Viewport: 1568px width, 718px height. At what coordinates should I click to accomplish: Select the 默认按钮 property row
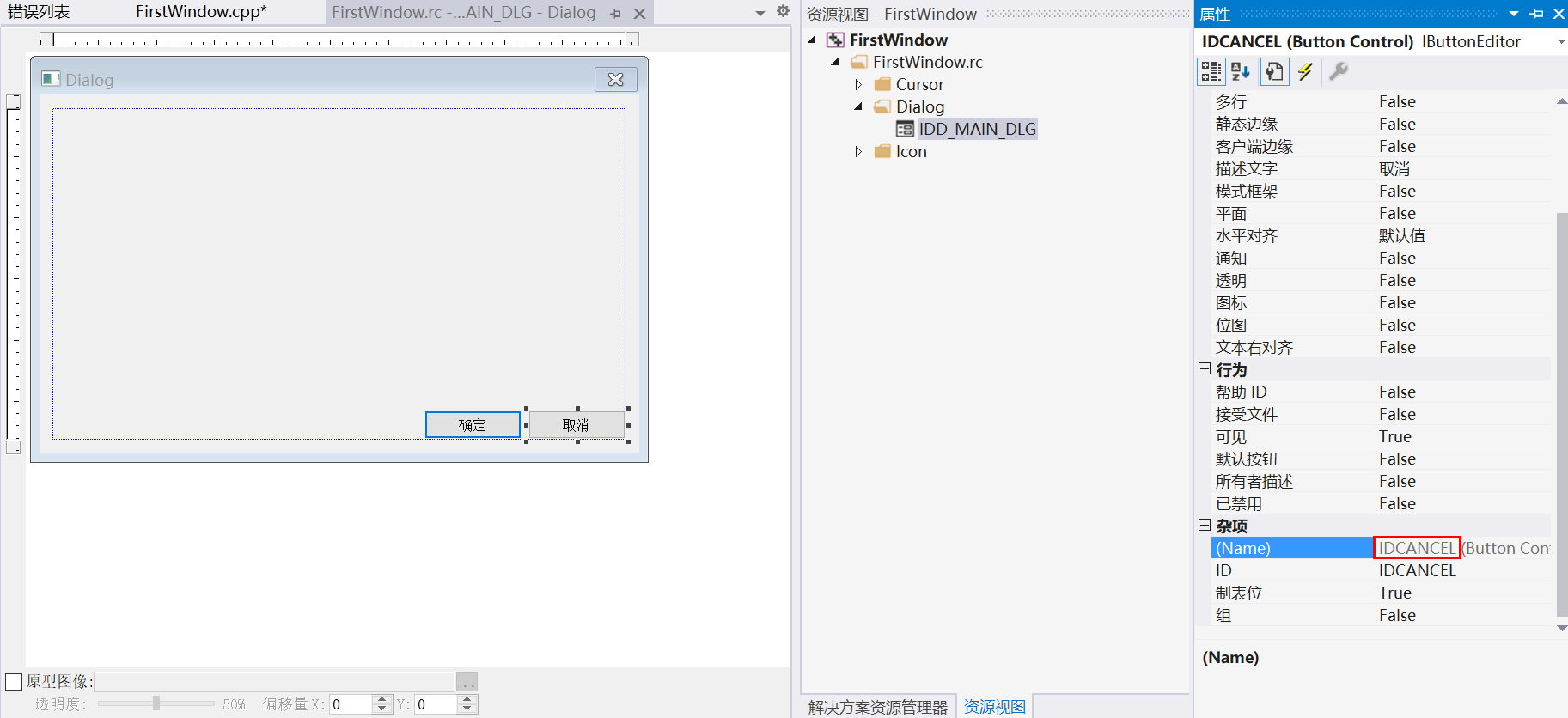tap(1381, 459)
